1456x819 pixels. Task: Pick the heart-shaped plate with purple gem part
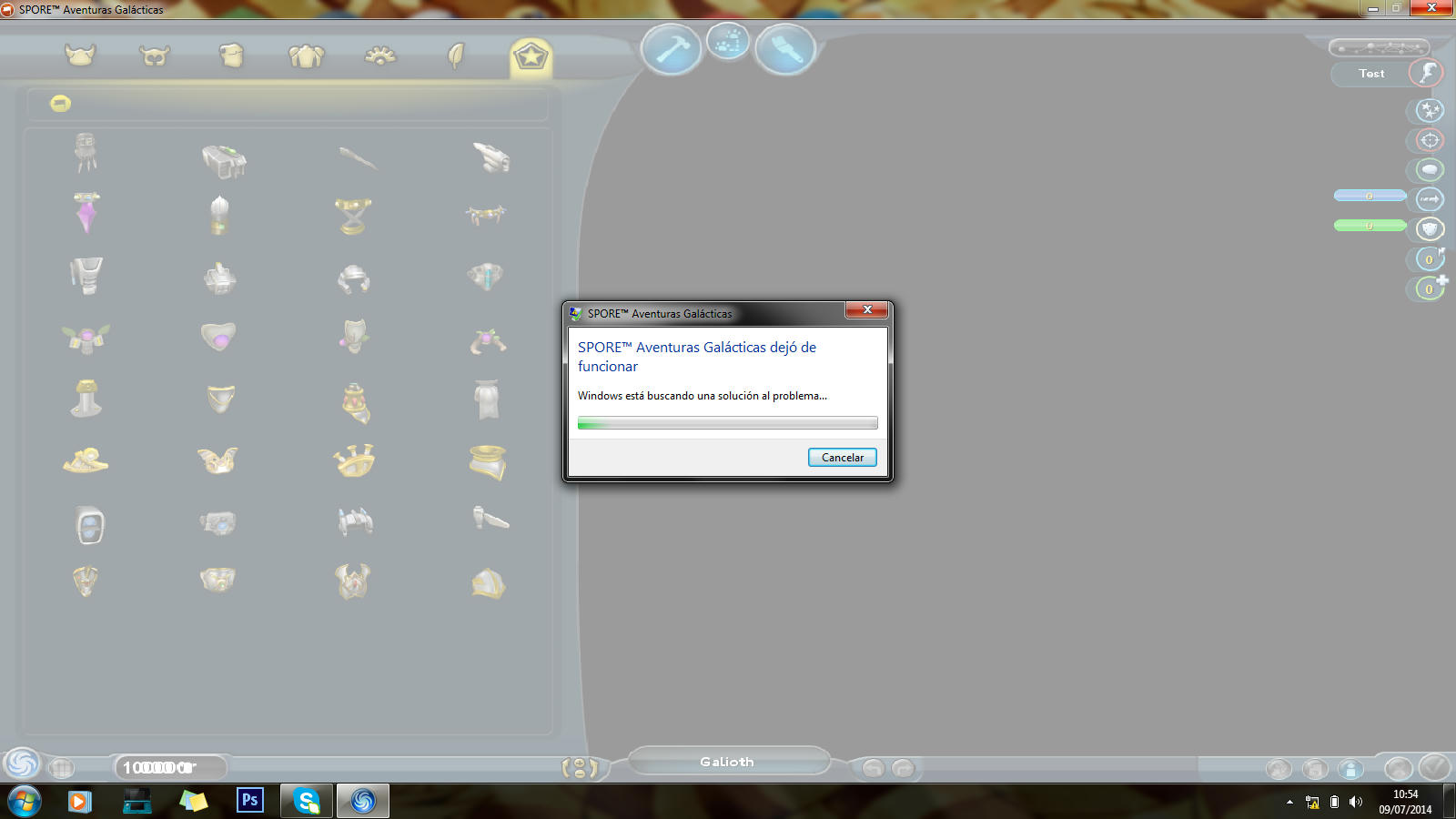218,337
